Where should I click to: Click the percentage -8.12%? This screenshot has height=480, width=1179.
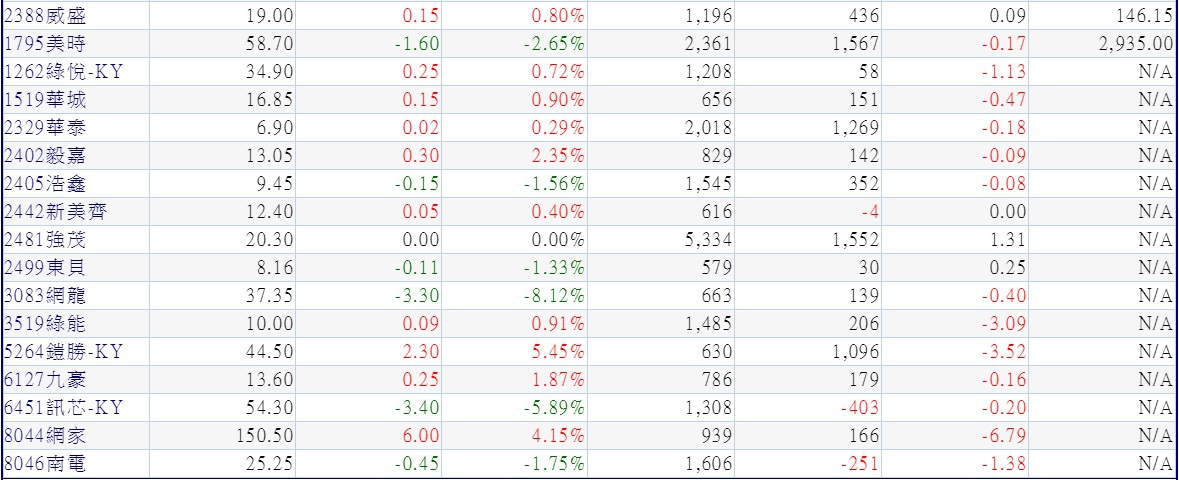555,296
